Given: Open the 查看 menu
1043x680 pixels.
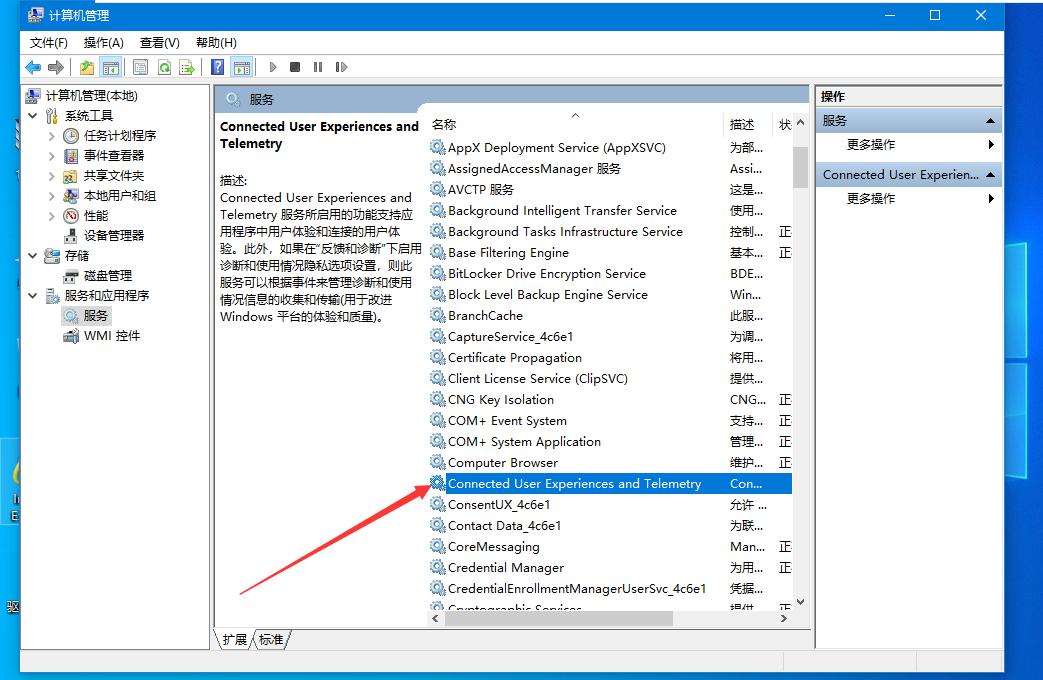Looking at the screenshot, I should click(x=158, y=42).
